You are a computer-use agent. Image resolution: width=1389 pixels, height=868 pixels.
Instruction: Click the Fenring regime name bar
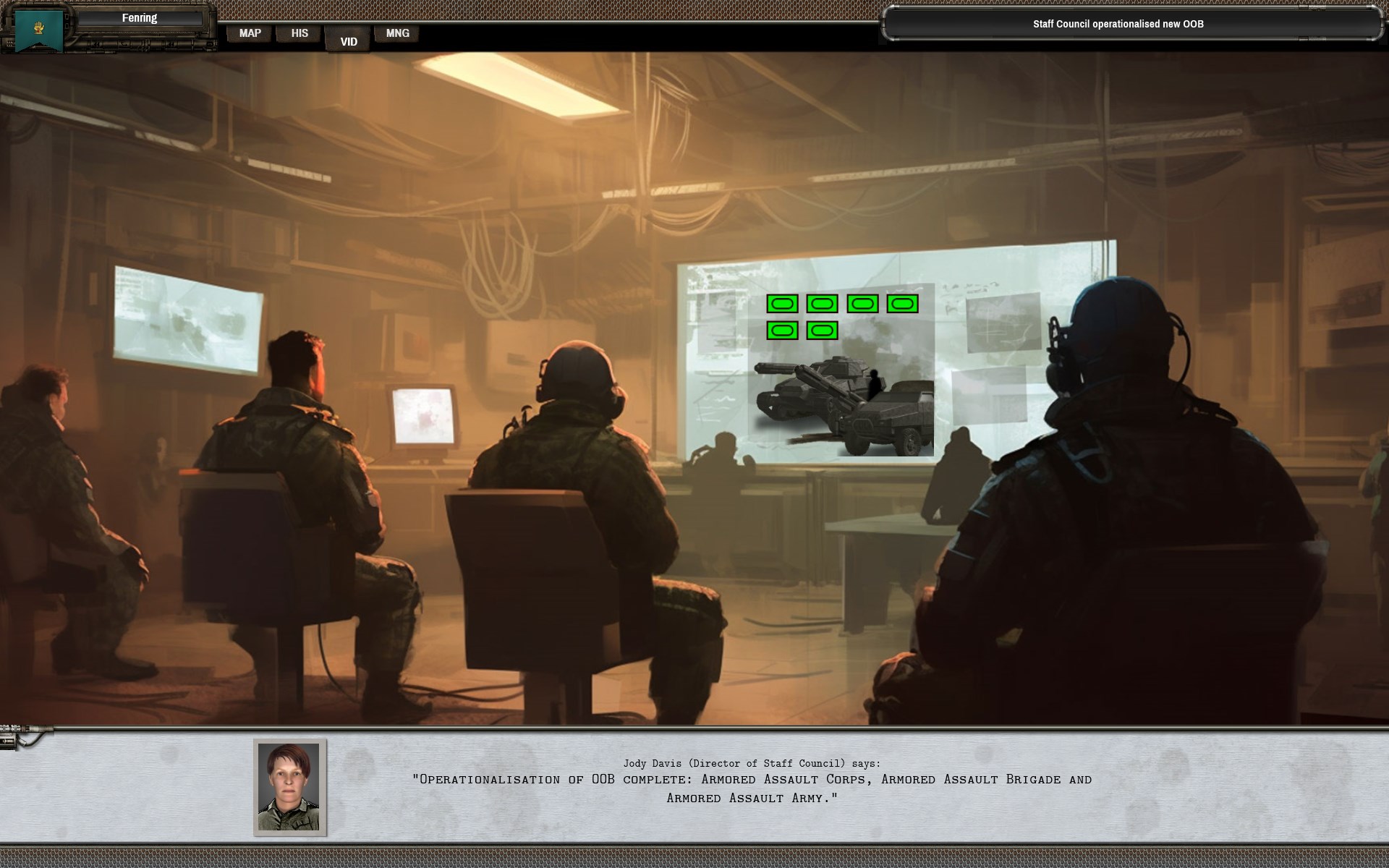[140, 18]
